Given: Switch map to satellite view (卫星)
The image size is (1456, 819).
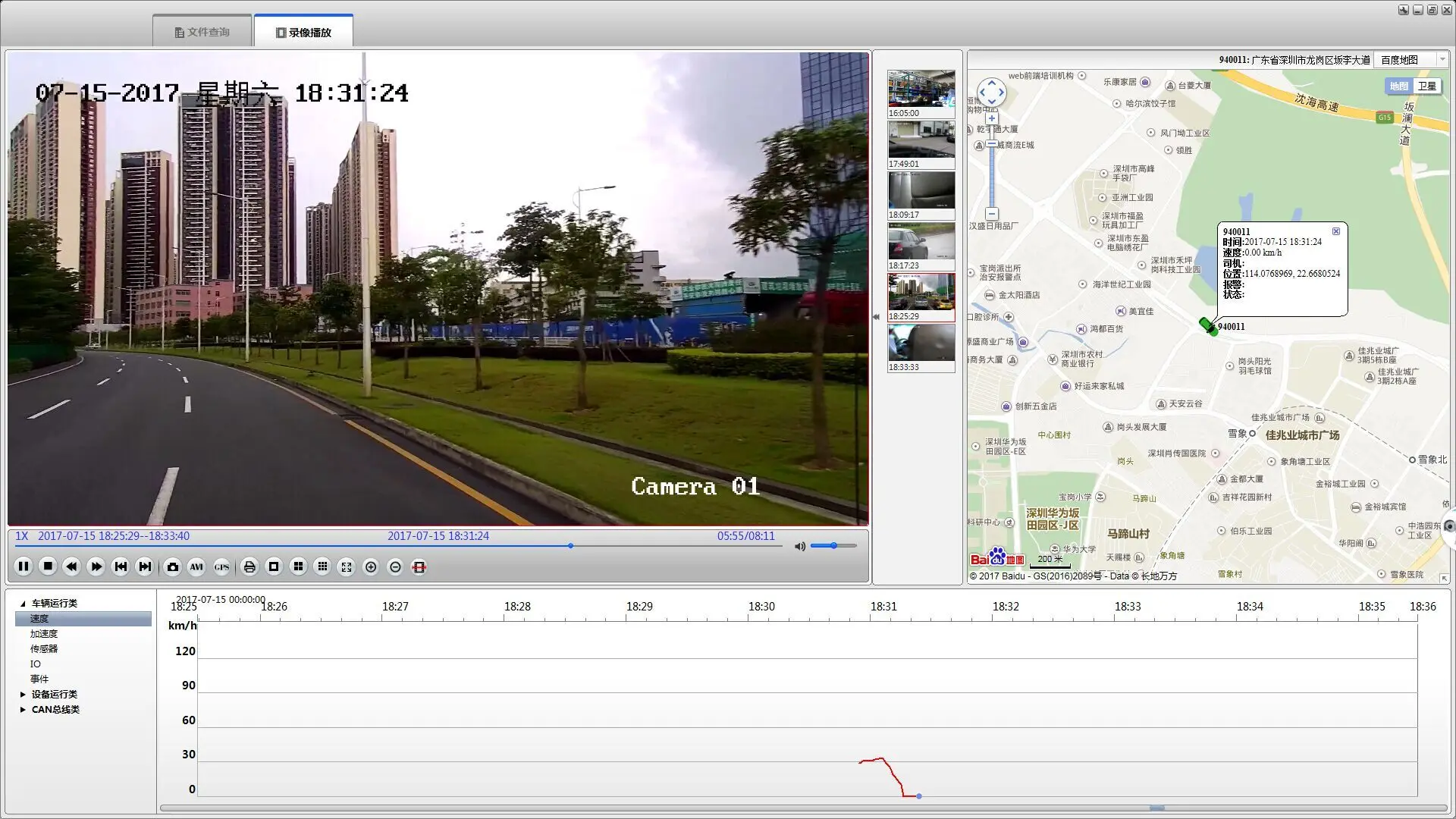Looking at the screenshot, I should 1426,86.
